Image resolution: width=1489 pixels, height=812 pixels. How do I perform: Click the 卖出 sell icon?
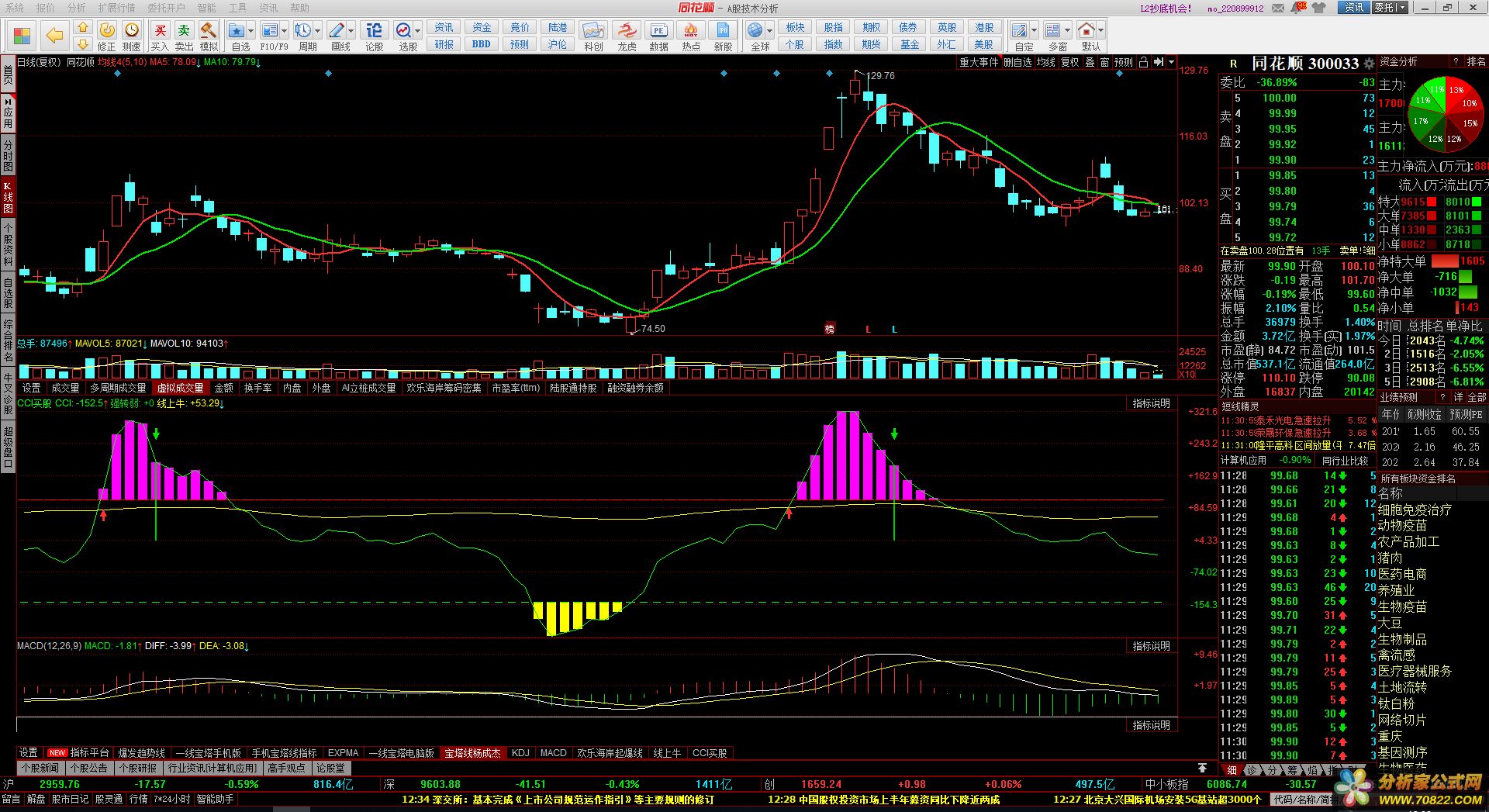(184, 30)
